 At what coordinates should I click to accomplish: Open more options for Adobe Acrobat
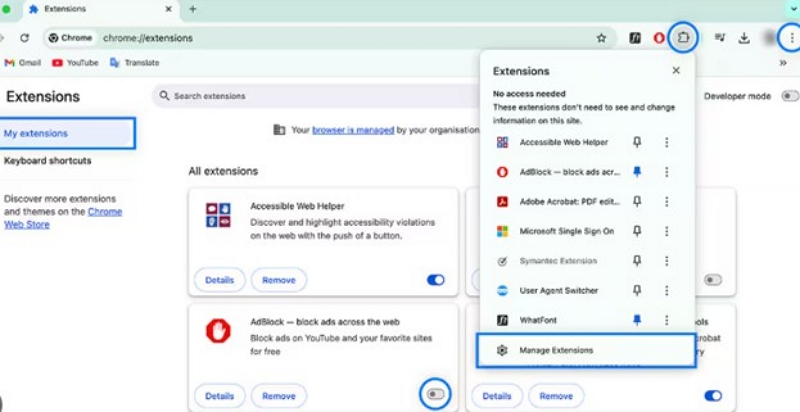coord(666,201)
